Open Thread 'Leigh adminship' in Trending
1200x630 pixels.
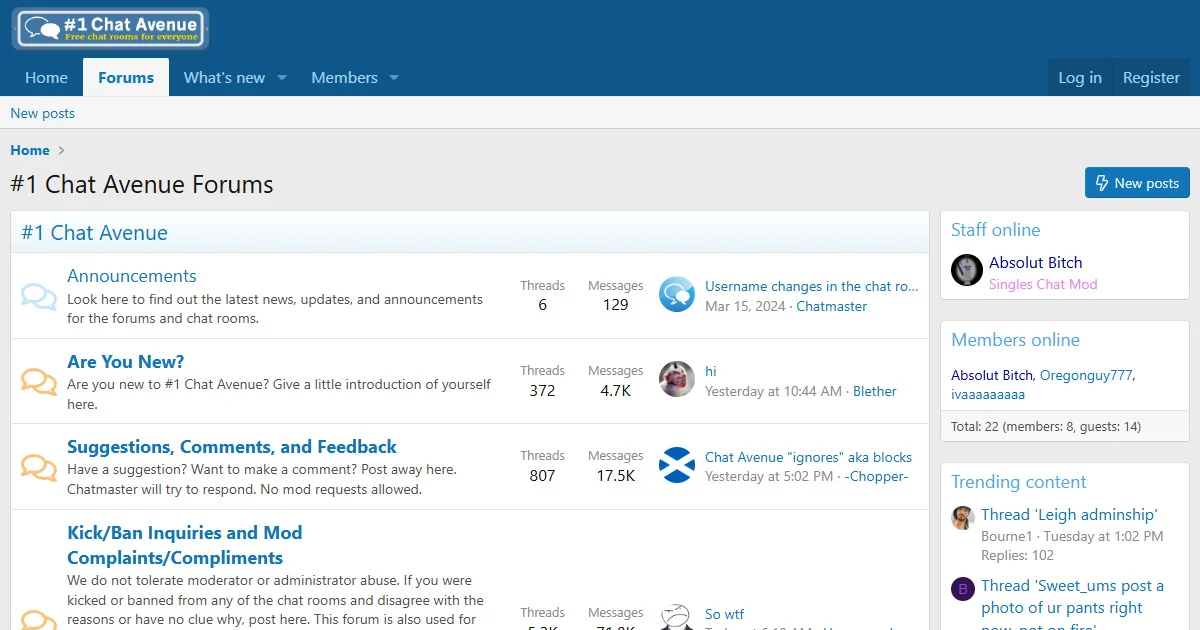pos(1069,515)
